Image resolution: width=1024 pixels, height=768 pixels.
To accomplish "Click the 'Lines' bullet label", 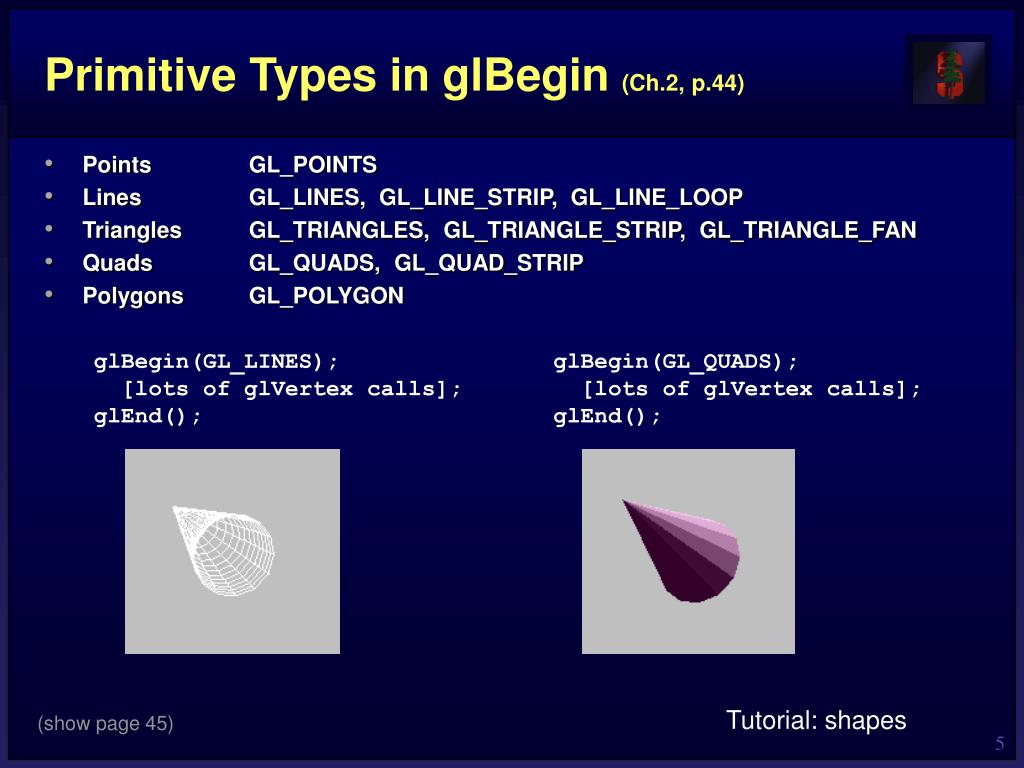I will pyautogui.click(x=112, y=197).
